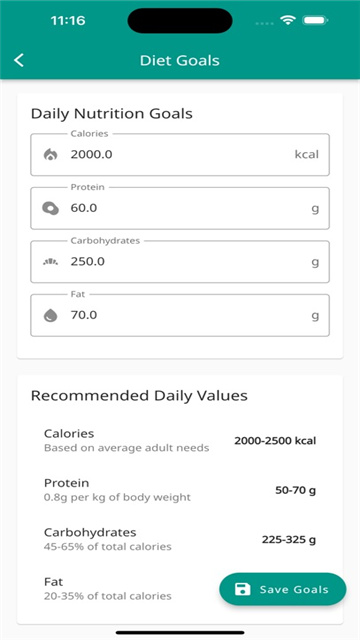
Task: Click the floppy disk save icon
Action: (242, 589)
